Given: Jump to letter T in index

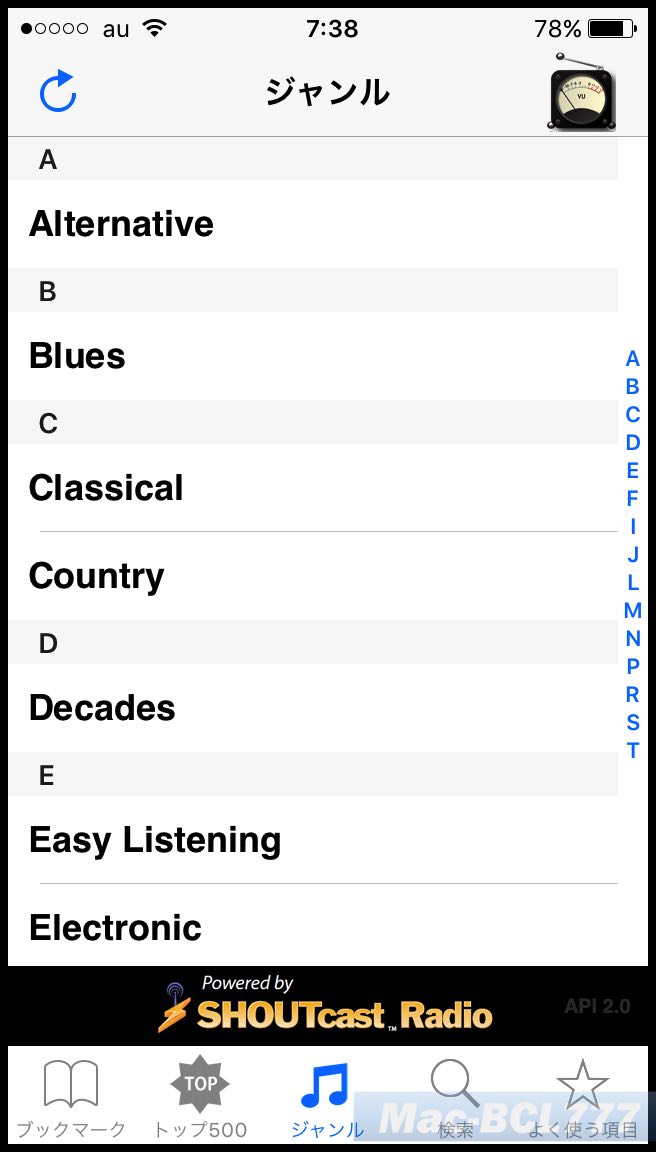Looking at the screenshot, I should [632, 751].
